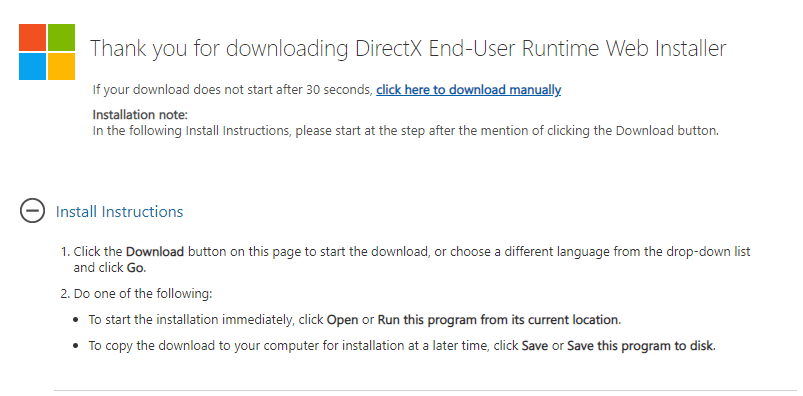
Task: Open the 'click here to download manually' link
Action: click(x=469, y=90)
